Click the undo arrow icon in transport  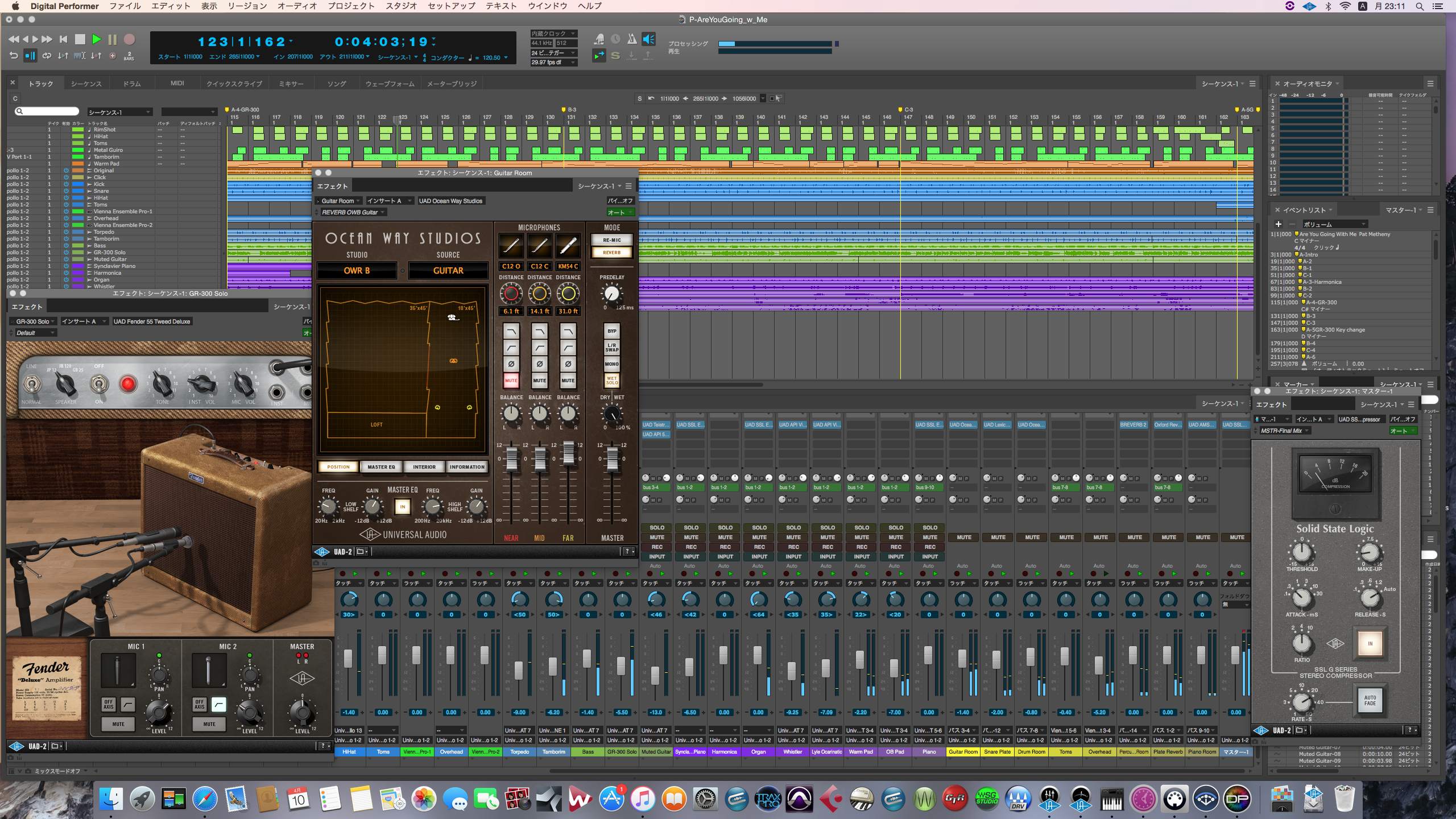click(x=14, y=56)
